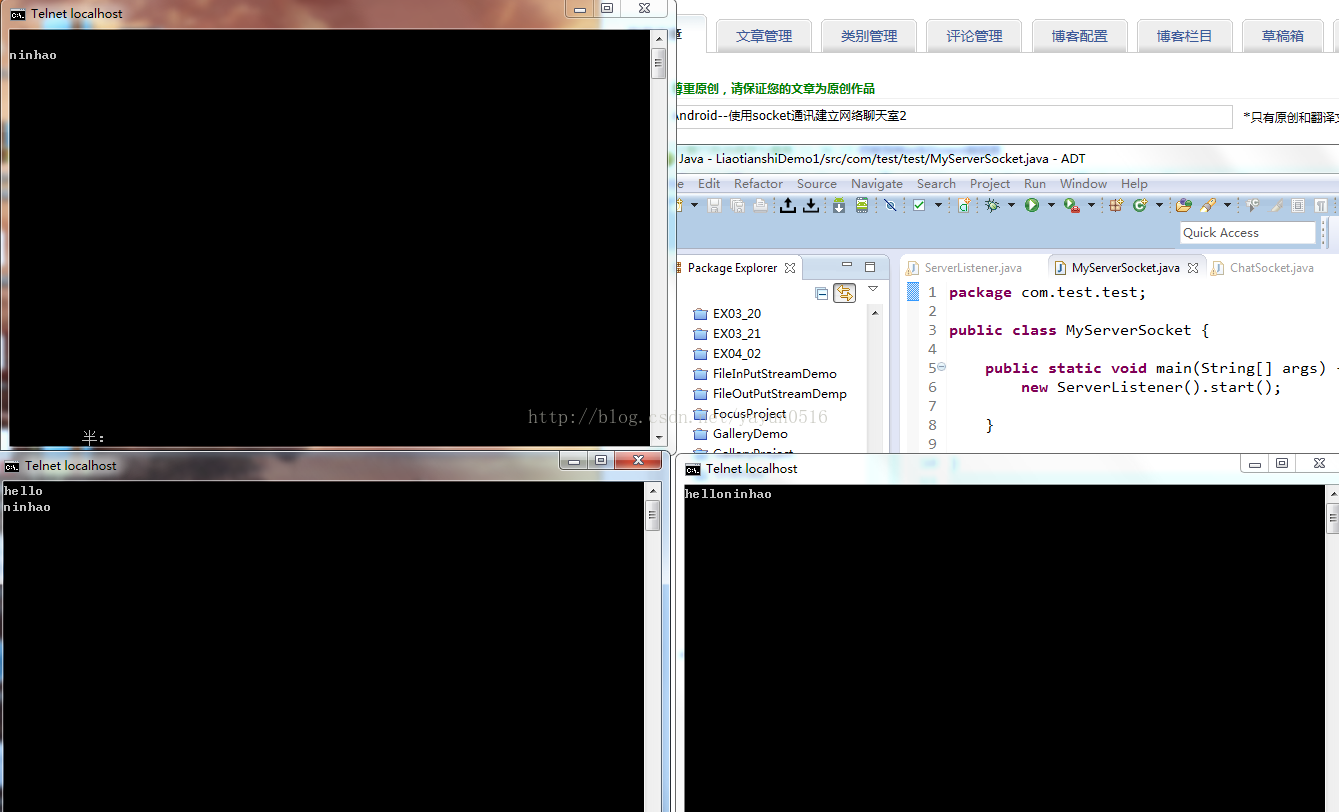This screenshot has width=1339, height=812.
Task: Switch to ChatSocket.java editor tab
Action: click(x=1263, y=268)
